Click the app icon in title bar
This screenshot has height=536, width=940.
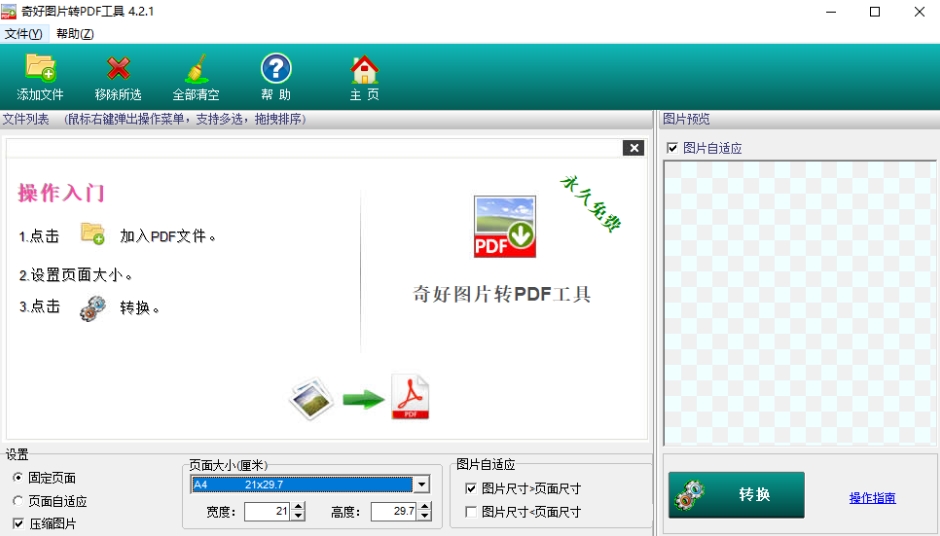tap(9, 11)
